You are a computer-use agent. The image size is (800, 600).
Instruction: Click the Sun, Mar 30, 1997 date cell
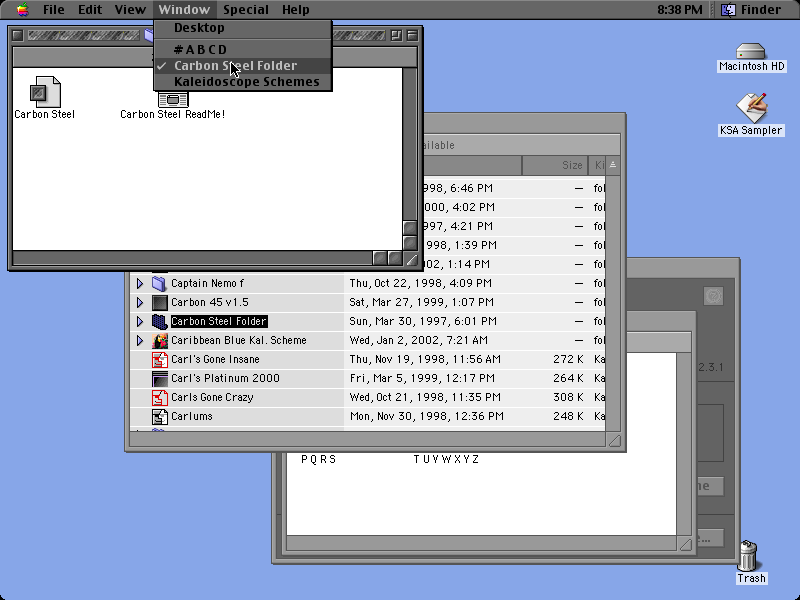click(x=423, y=321)
